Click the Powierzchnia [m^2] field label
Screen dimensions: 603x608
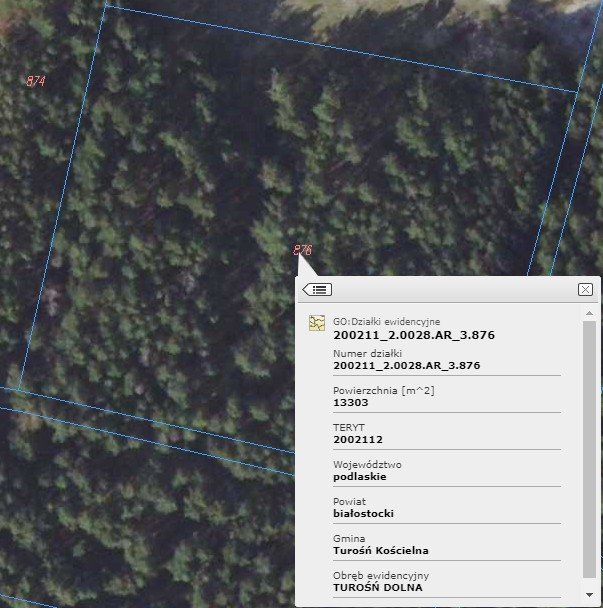(383, 390)
